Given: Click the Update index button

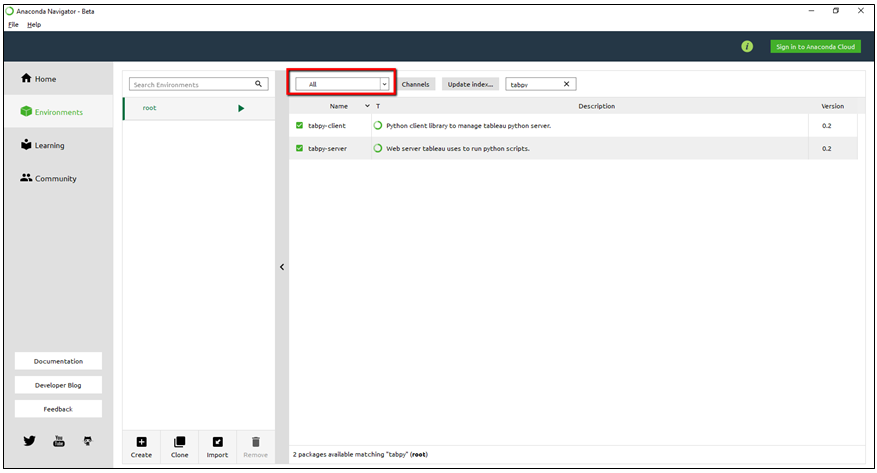Looking at the screenshot, I should [470, 84].
